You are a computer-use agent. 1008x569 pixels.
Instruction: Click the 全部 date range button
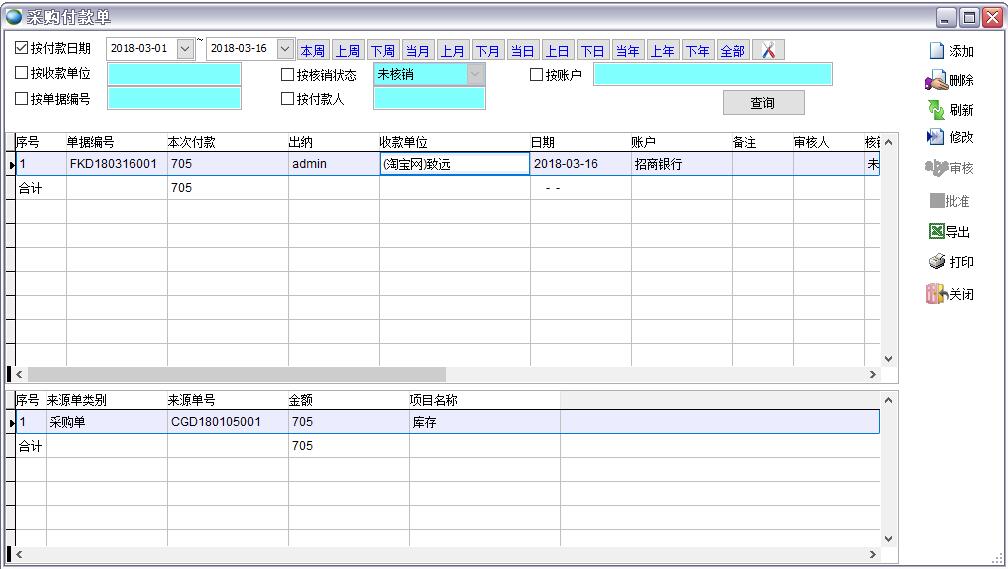coord(732,51)
